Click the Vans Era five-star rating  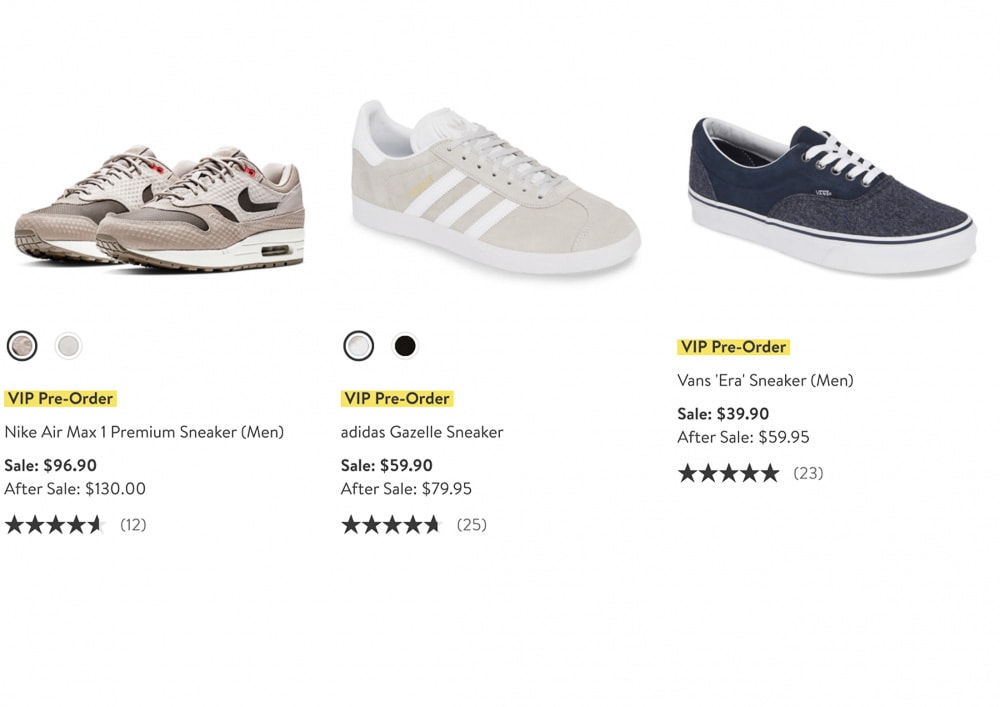[x=728, y=474]
